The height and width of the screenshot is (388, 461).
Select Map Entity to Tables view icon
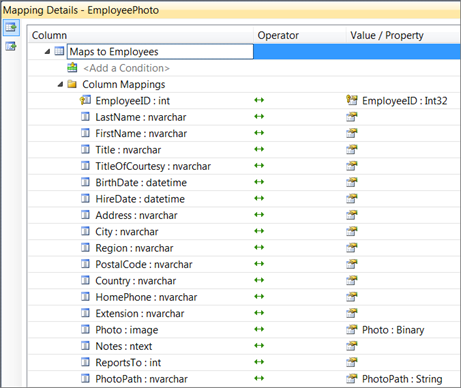click(11, 27)
